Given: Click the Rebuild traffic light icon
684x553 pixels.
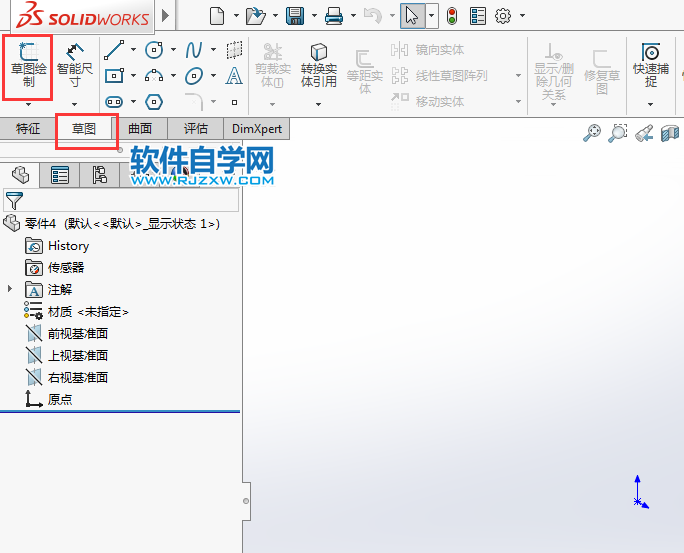Looking at the screenshot, I should (x=452, y=16).
